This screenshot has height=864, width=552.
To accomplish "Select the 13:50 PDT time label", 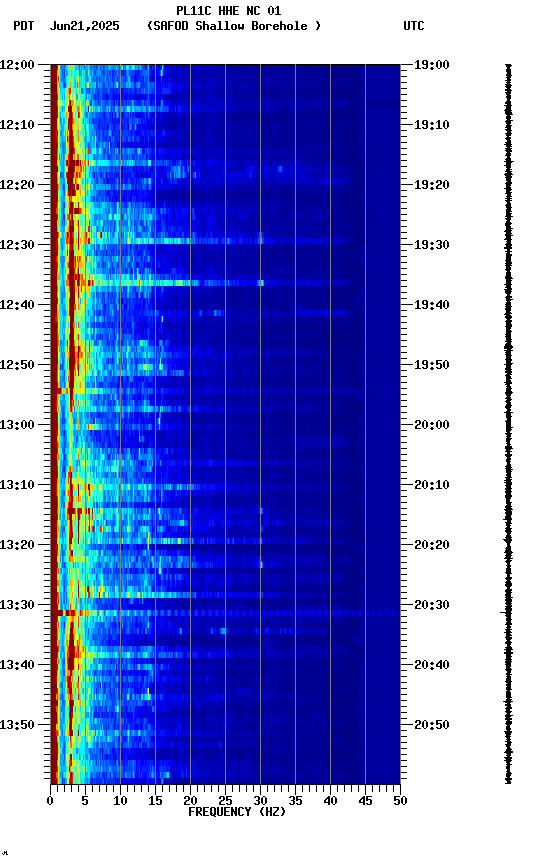I will tap(17, 726).
